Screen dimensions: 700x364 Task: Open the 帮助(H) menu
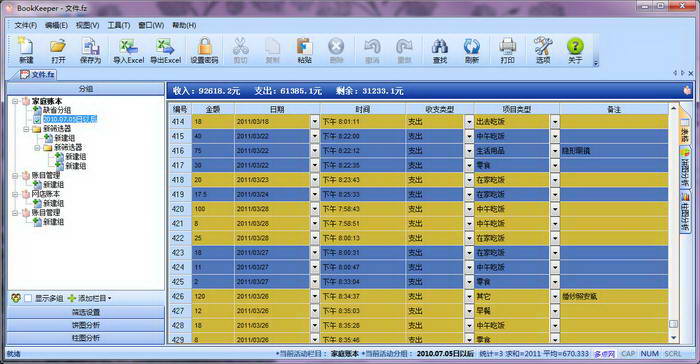click(x=184, y=25)
